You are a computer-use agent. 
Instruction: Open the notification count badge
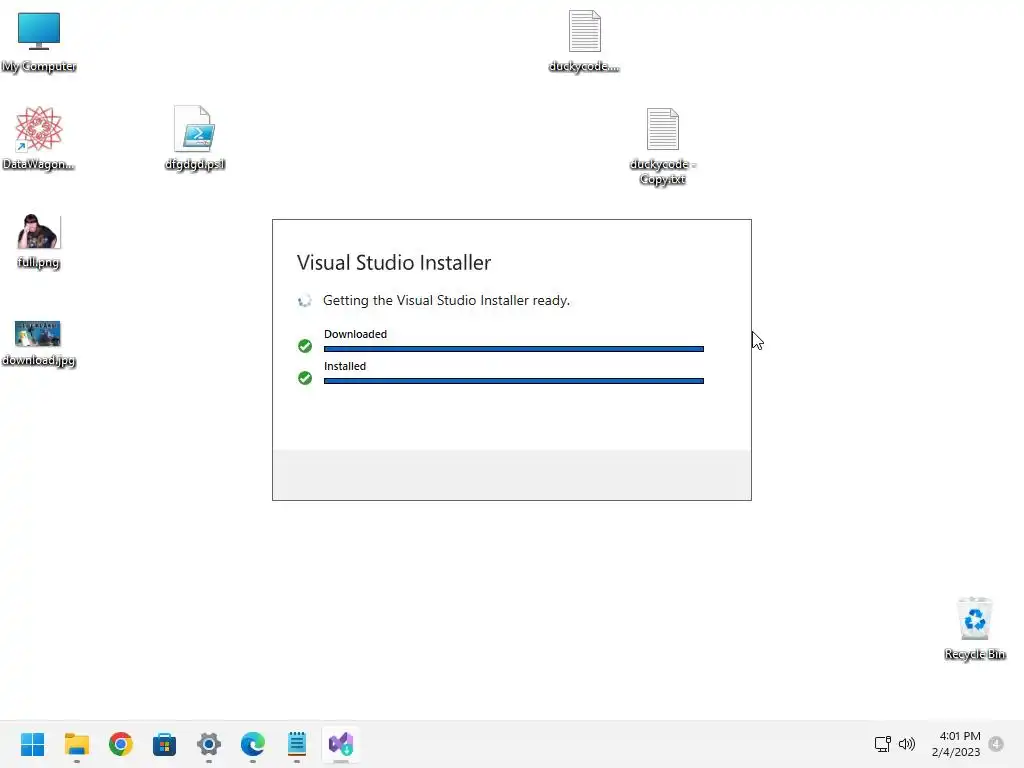997,744
